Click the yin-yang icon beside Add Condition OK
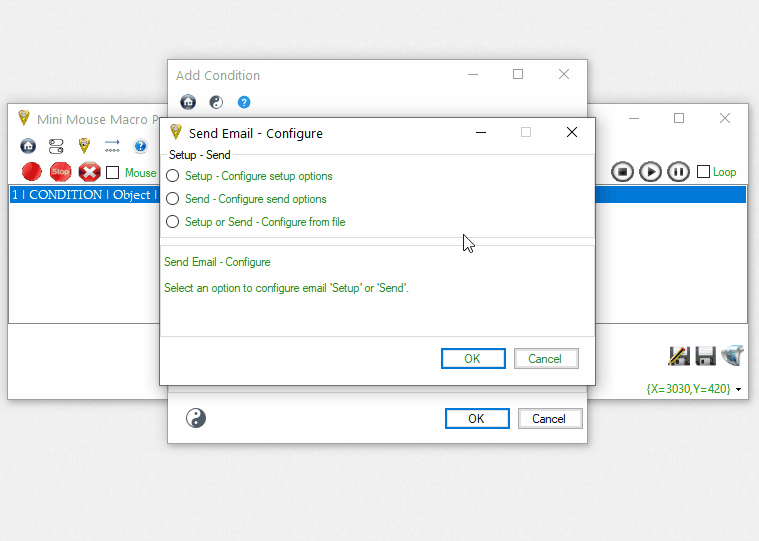 196,418
